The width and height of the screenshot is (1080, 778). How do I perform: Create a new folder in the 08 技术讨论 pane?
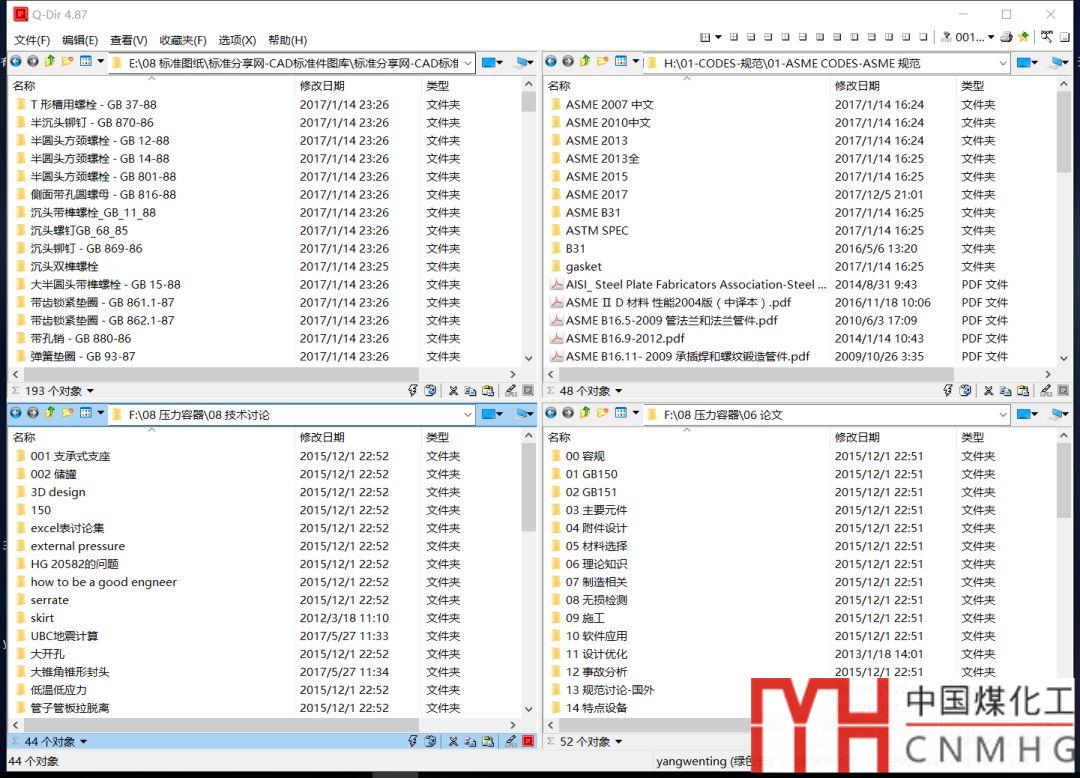click(x=67, y=413)
